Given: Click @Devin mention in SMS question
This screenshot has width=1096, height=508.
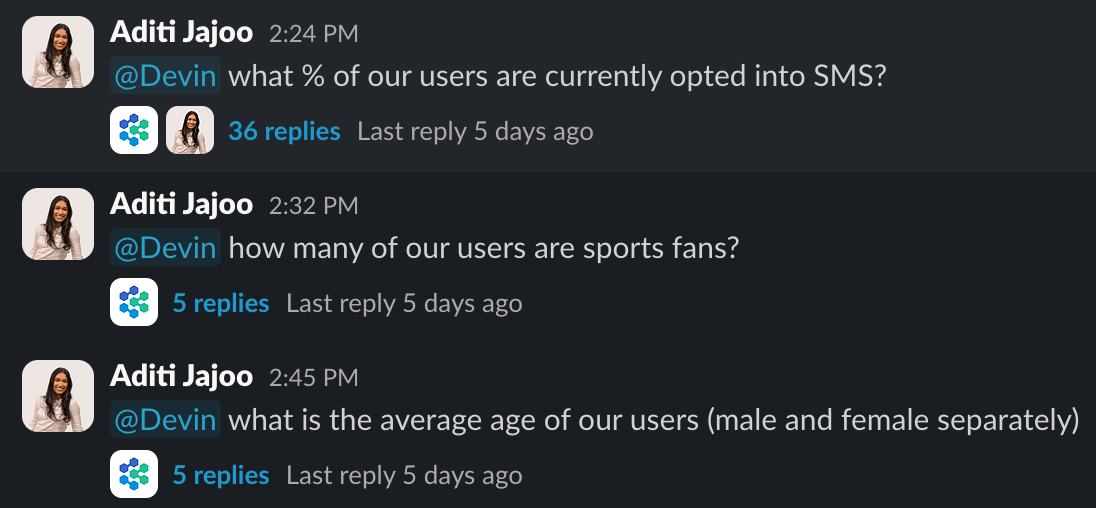Looking at the screenshot, I should (x=165, y=75).
